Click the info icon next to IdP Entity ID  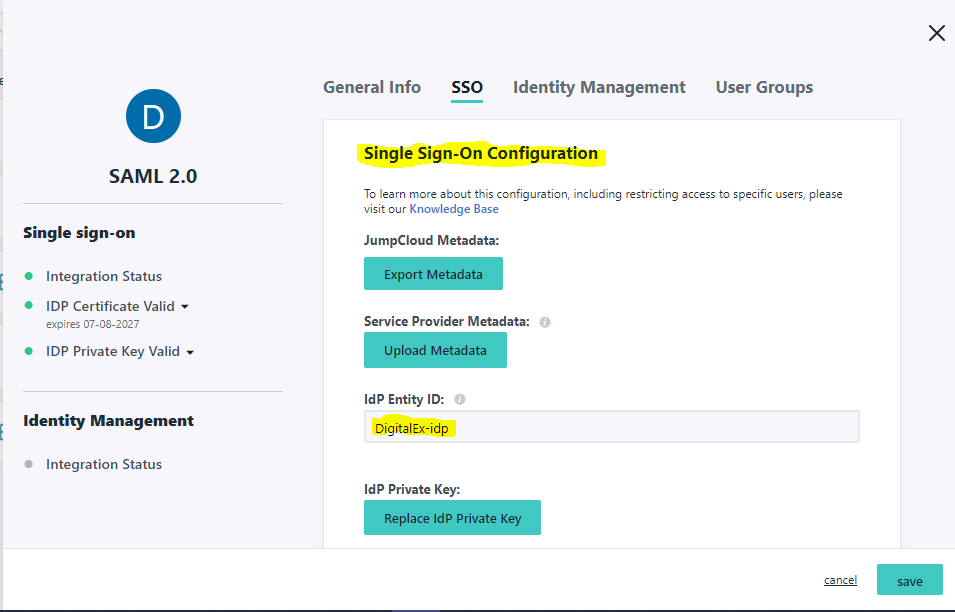tap(459, 399)
